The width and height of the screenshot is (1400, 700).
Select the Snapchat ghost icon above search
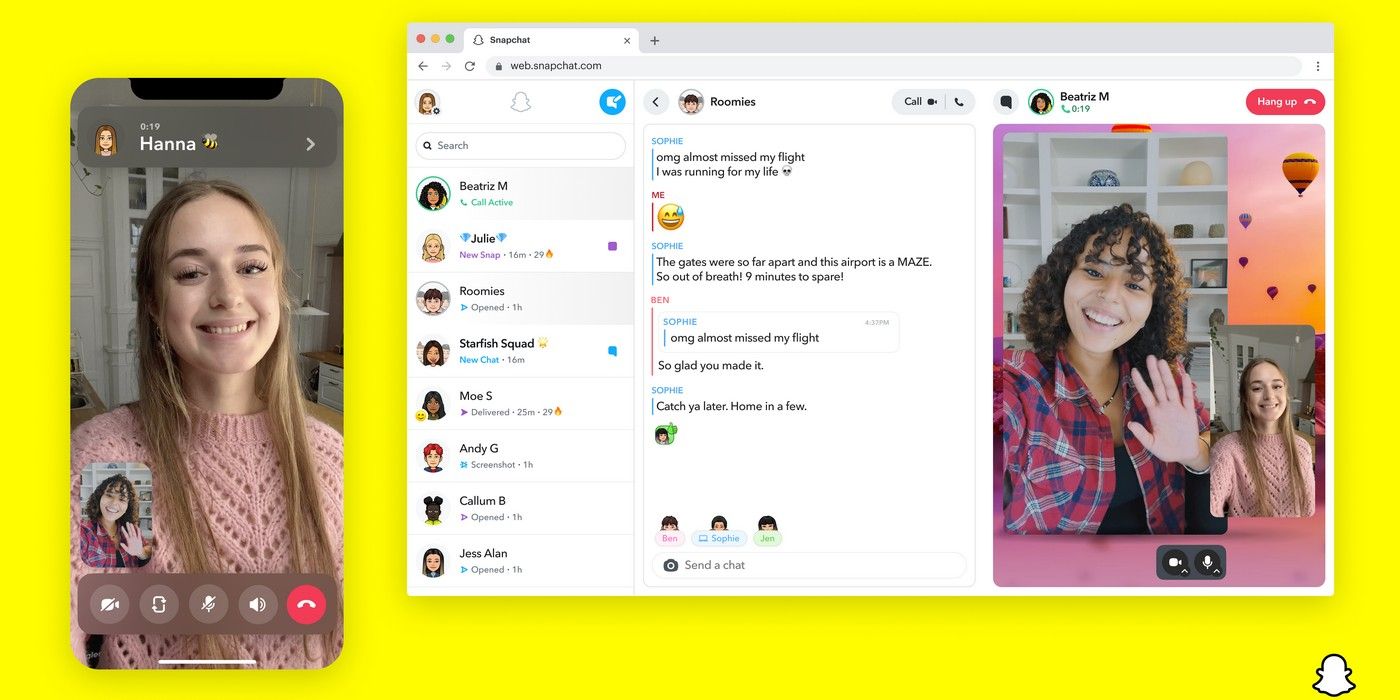pyautogui.click(x=520, y=100)
